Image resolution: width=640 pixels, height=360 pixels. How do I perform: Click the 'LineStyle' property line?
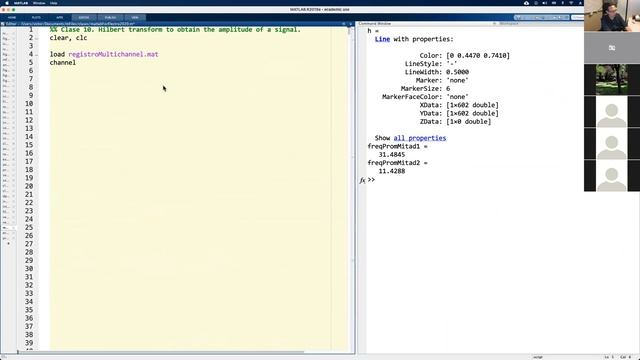[431, 64]
